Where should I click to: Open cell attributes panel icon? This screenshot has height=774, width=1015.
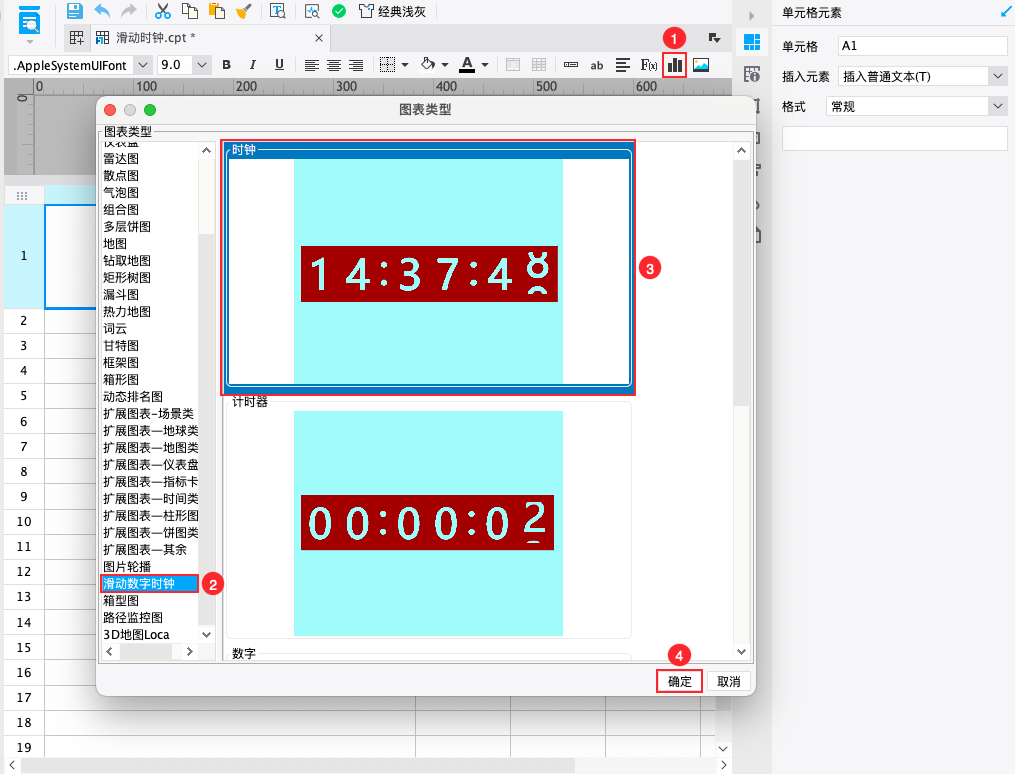752,74
